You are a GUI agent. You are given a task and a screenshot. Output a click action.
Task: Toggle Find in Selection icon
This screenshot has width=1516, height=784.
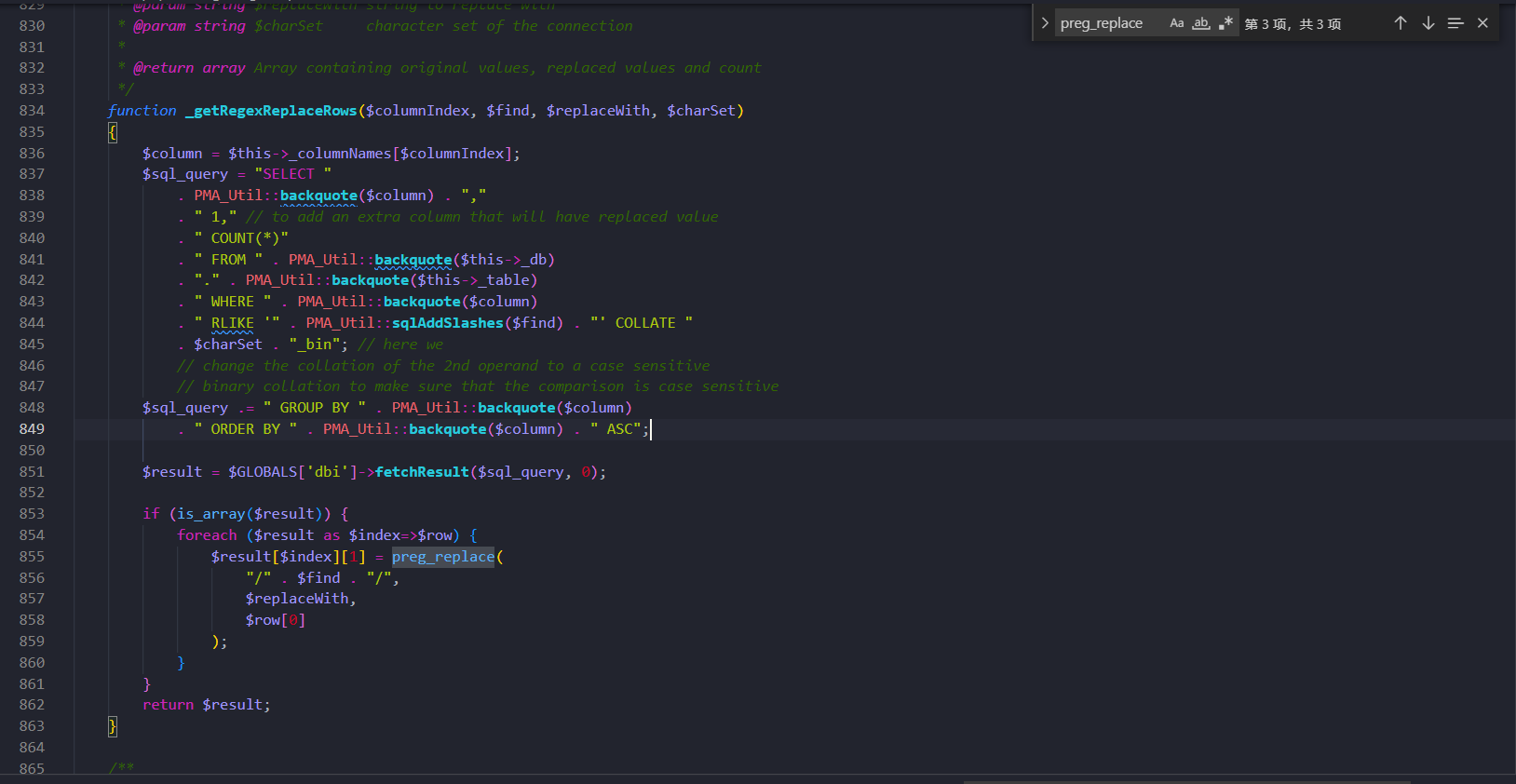coord(1455,23)
